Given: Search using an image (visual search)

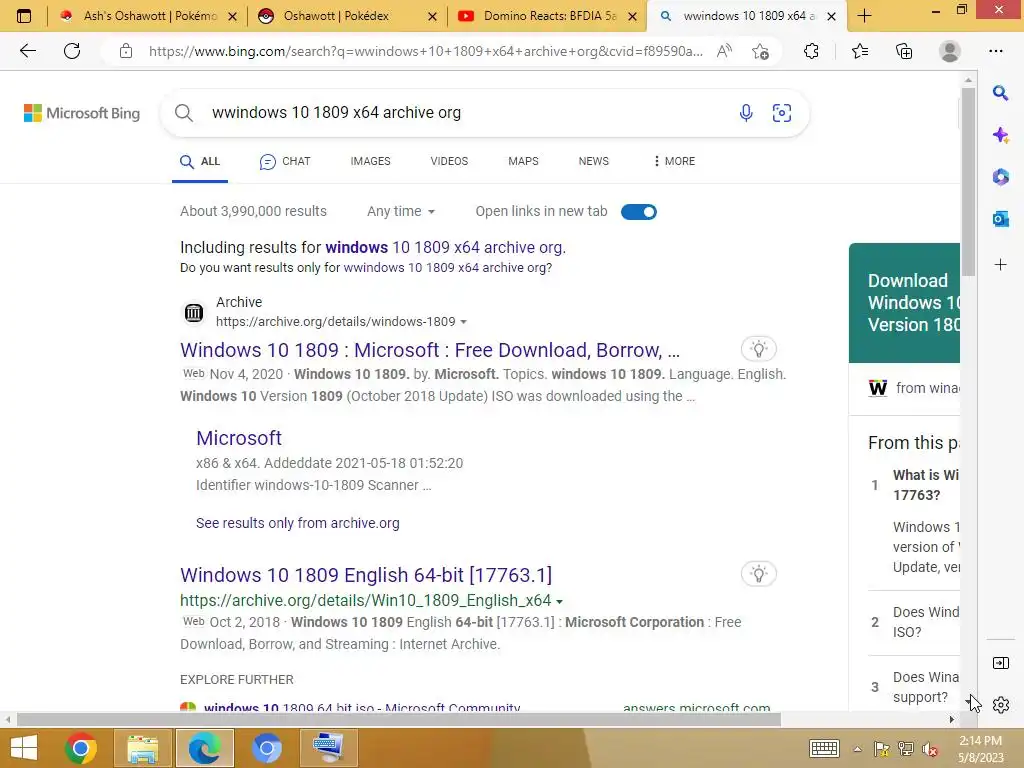Looking at the screenshot, I should [x=782, y=113].
